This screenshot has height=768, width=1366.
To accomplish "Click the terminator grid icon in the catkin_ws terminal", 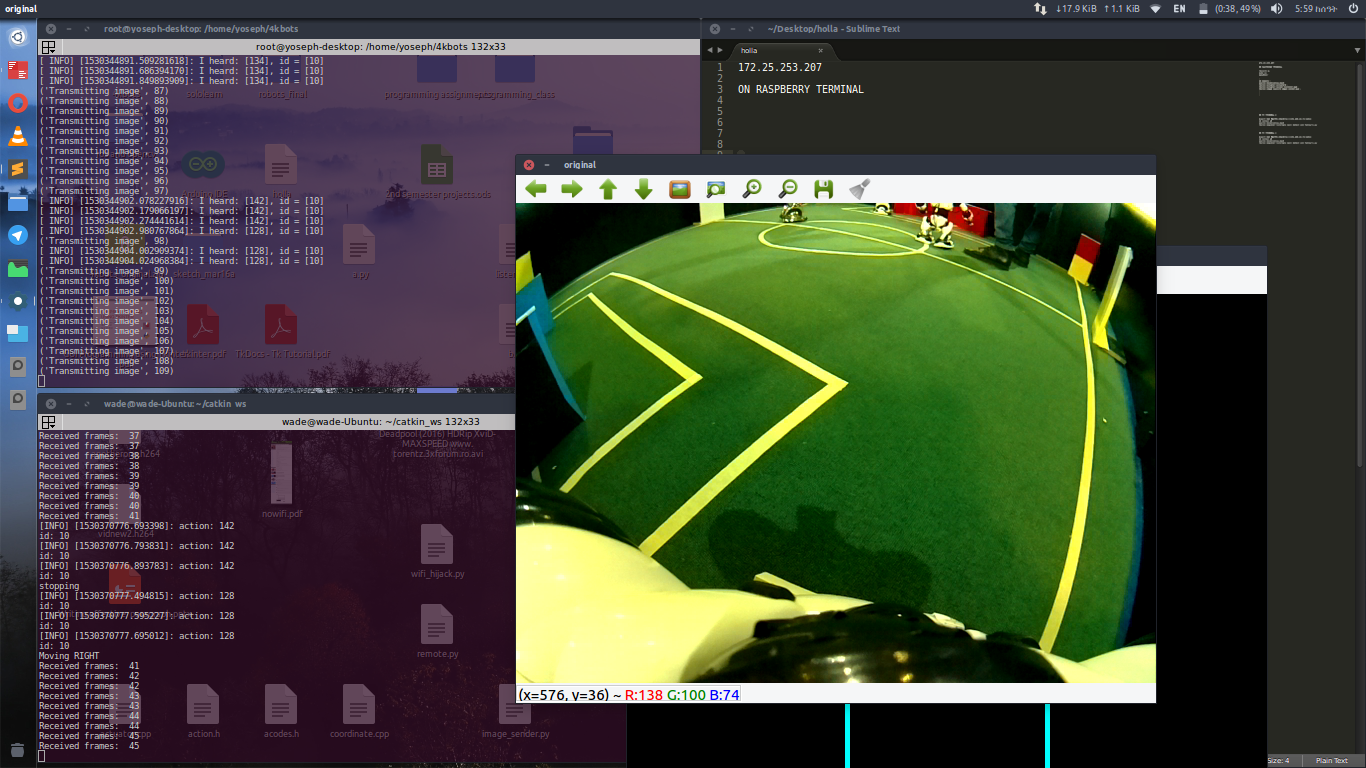I will coord(47,422).
